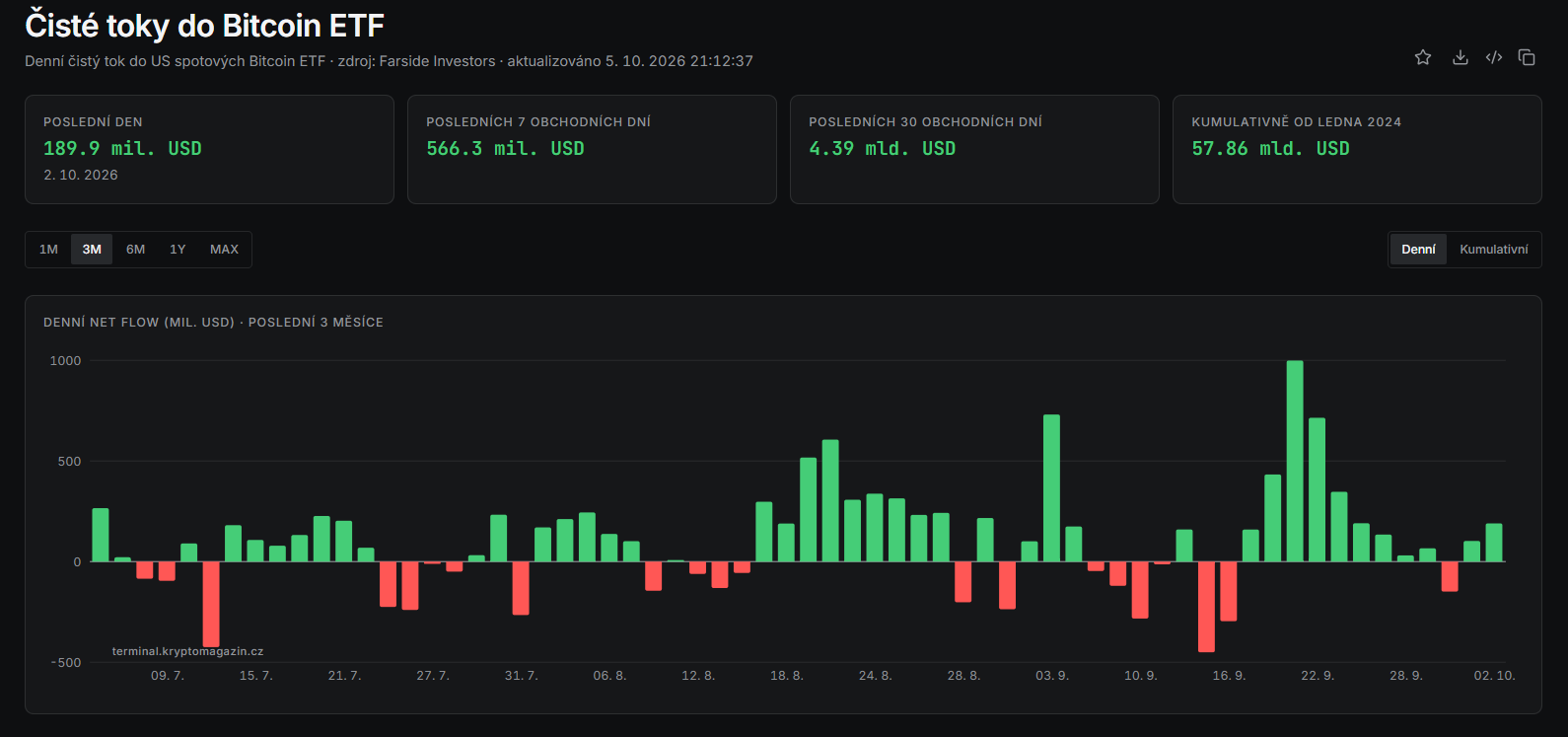Click the y-axis label -500
Screen dimensions: 1568x737
pyautogui.click(x=66, y=663)
